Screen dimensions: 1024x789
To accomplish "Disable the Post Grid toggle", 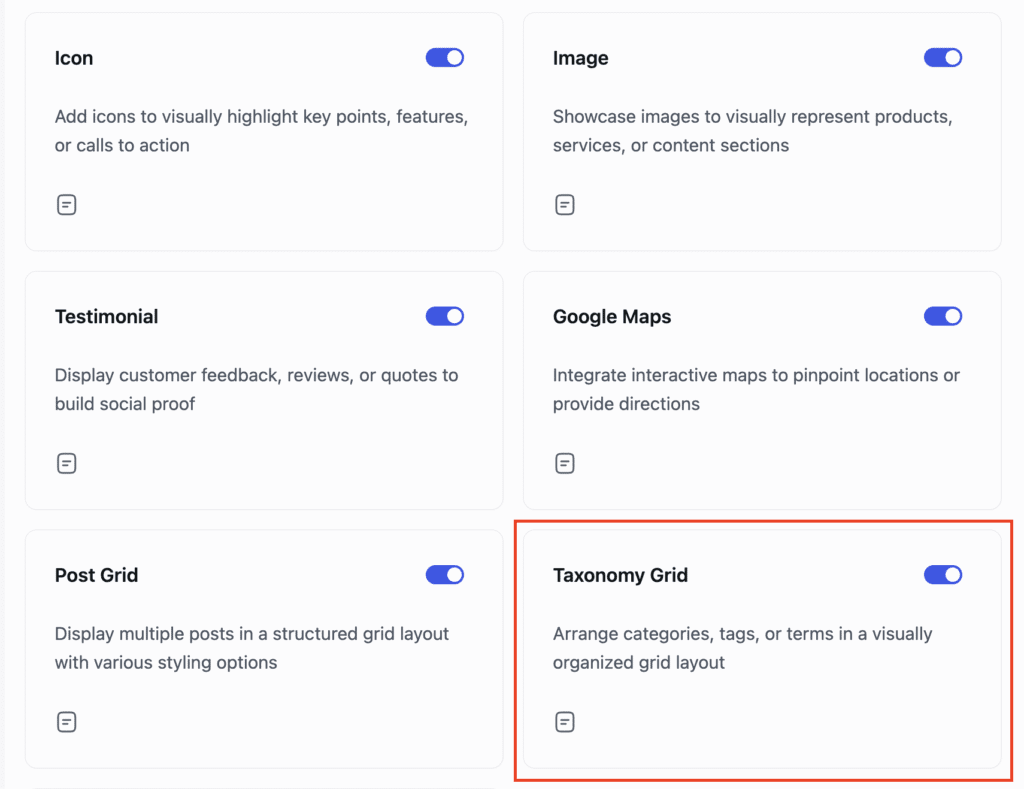I will pyautogui.click(x=445, y=575).
